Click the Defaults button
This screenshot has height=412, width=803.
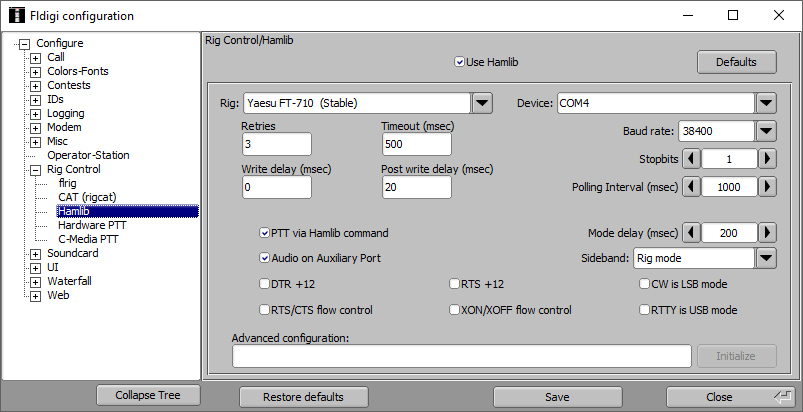point(736,62)
